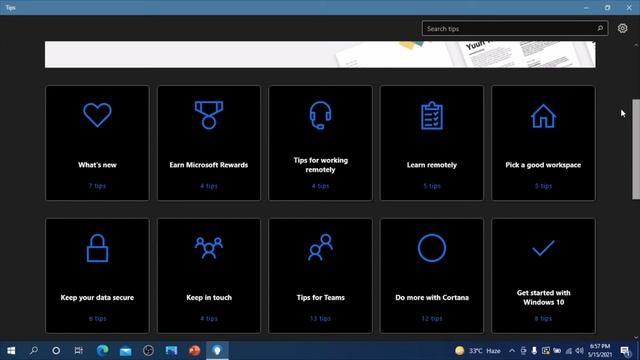Click "Keep your data secure" title

coord(97,298)
